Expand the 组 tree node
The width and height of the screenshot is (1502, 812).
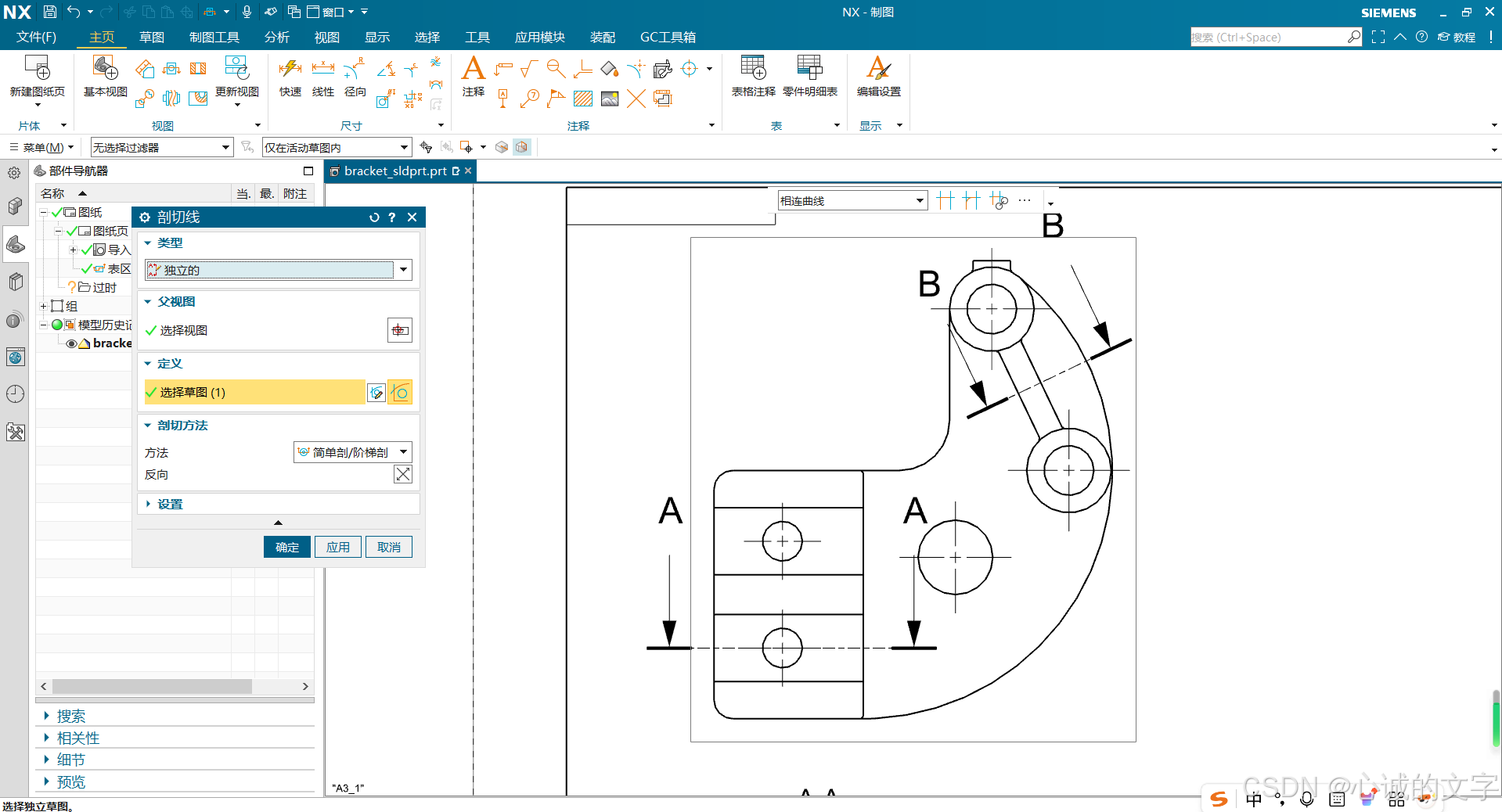click(44, 307)
